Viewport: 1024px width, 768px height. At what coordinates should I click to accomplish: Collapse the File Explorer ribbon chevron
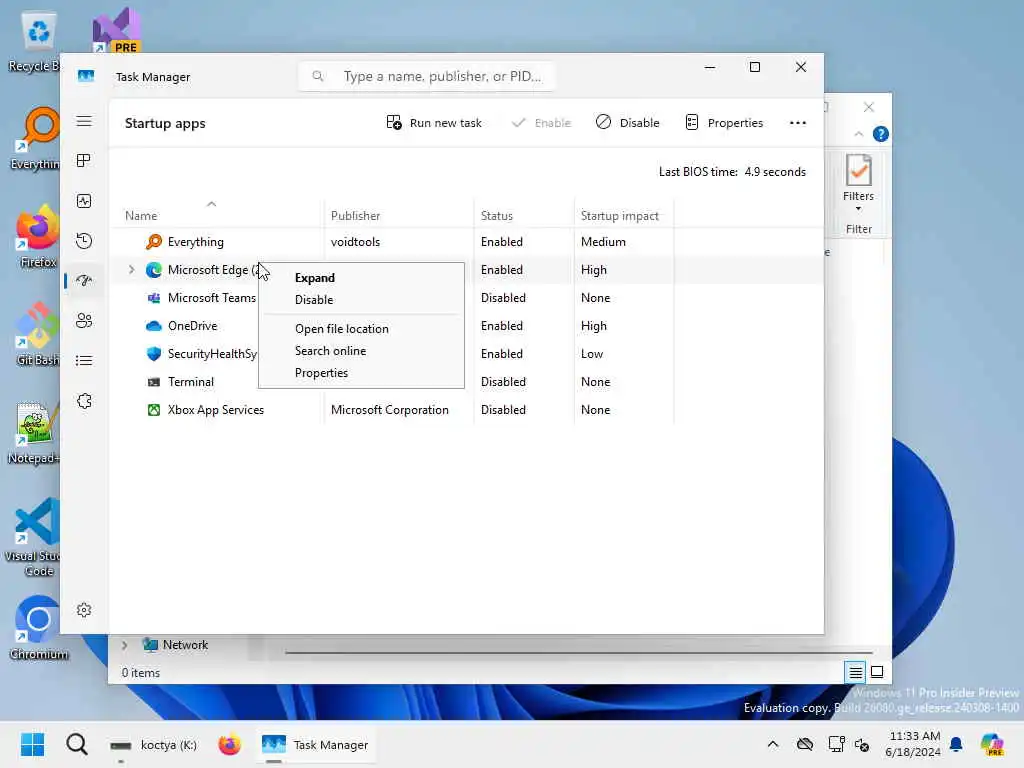pyautogui.click(x=859, y=134)
